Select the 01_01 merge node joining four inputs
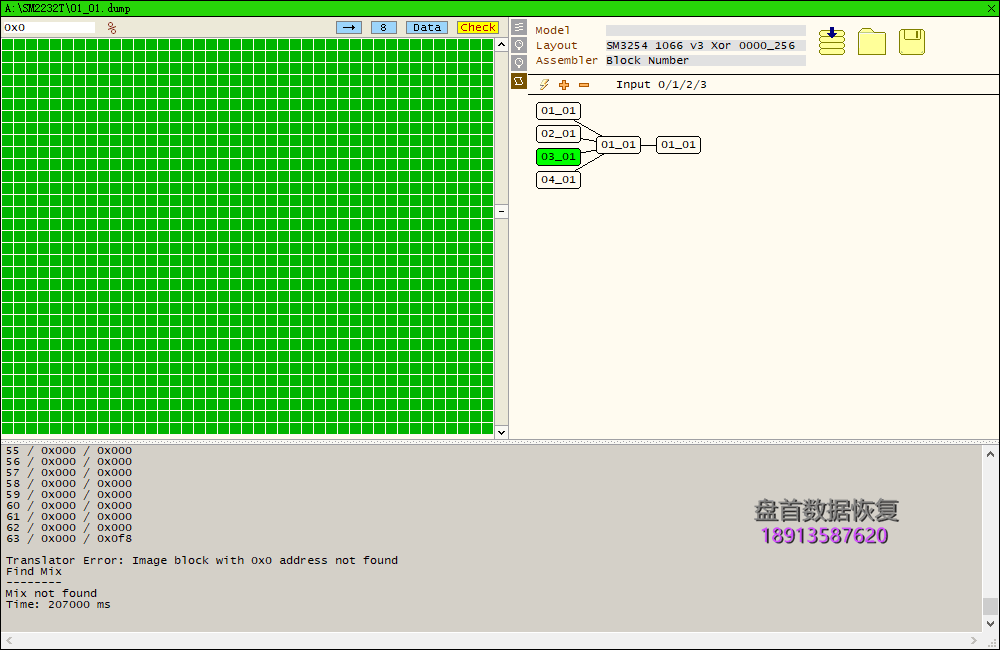 pyautogui.click(x=618, y=145)
